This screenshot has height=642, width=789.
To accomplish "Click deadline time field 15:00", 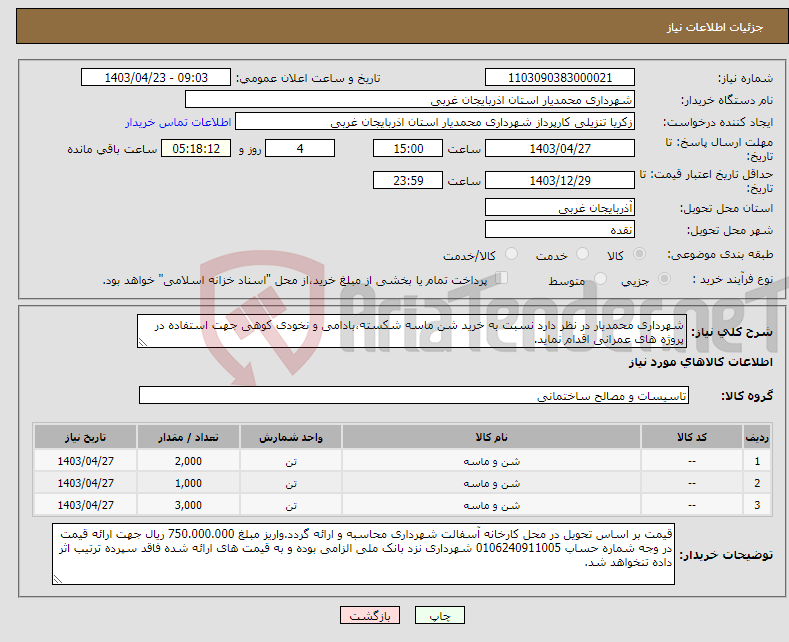I will pos(408,148).
